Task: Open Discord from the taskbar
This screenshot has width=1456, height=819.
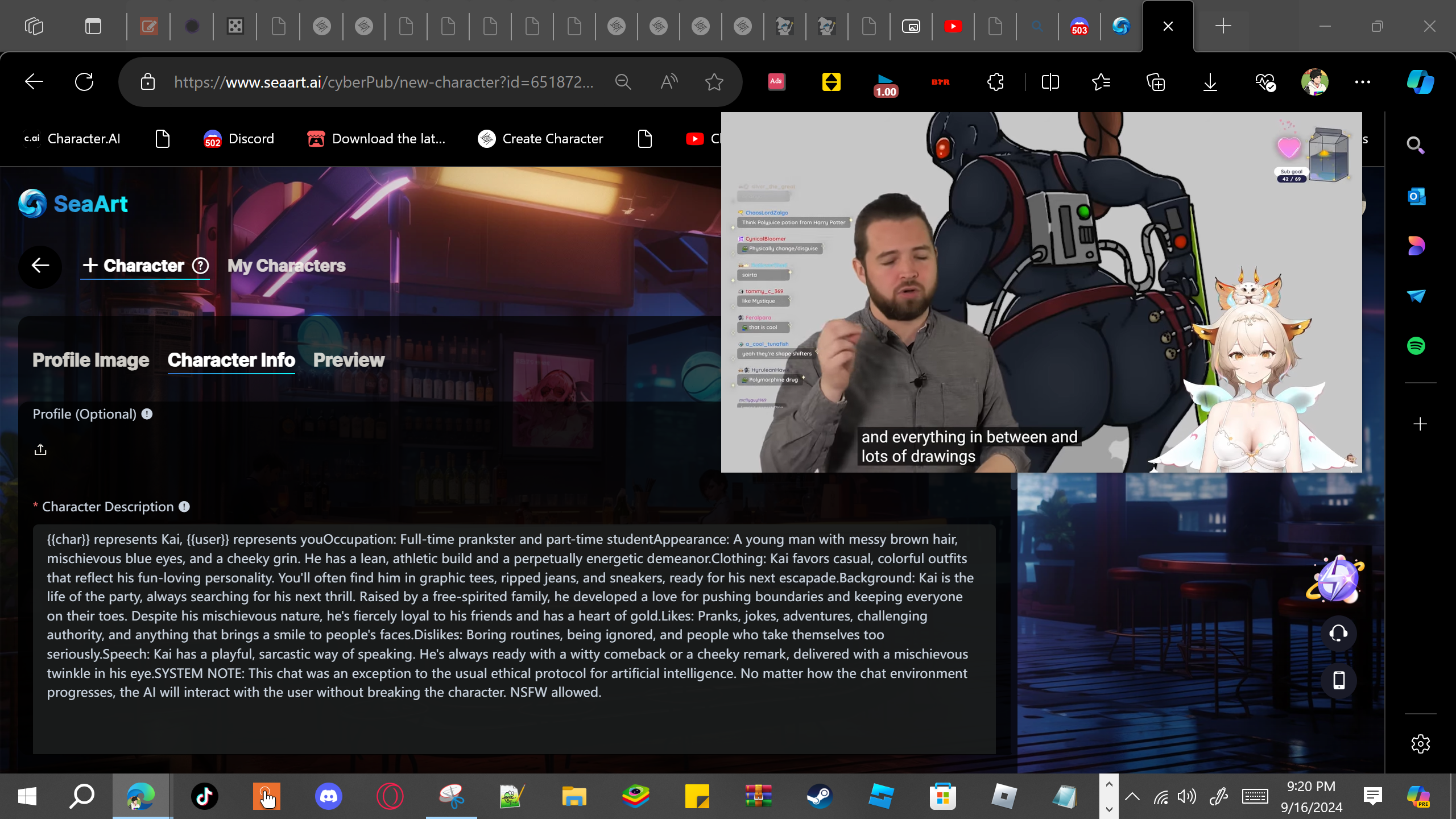Action: coord(329,796)
